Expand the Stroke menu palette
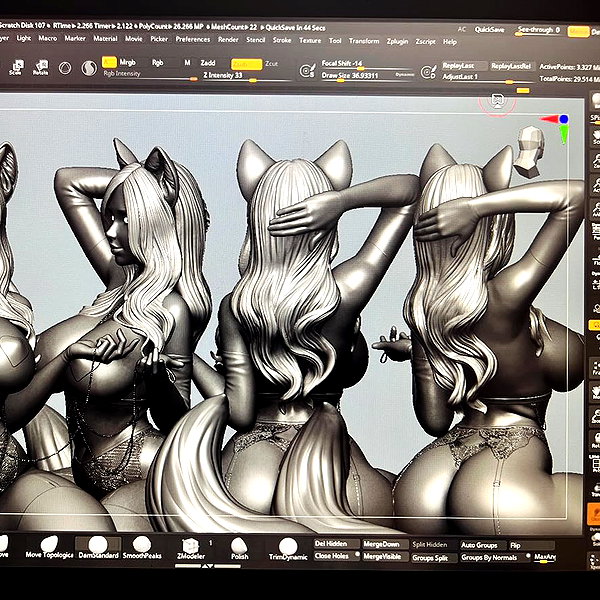This screenshot has width=600, height=600. (282, 40)
